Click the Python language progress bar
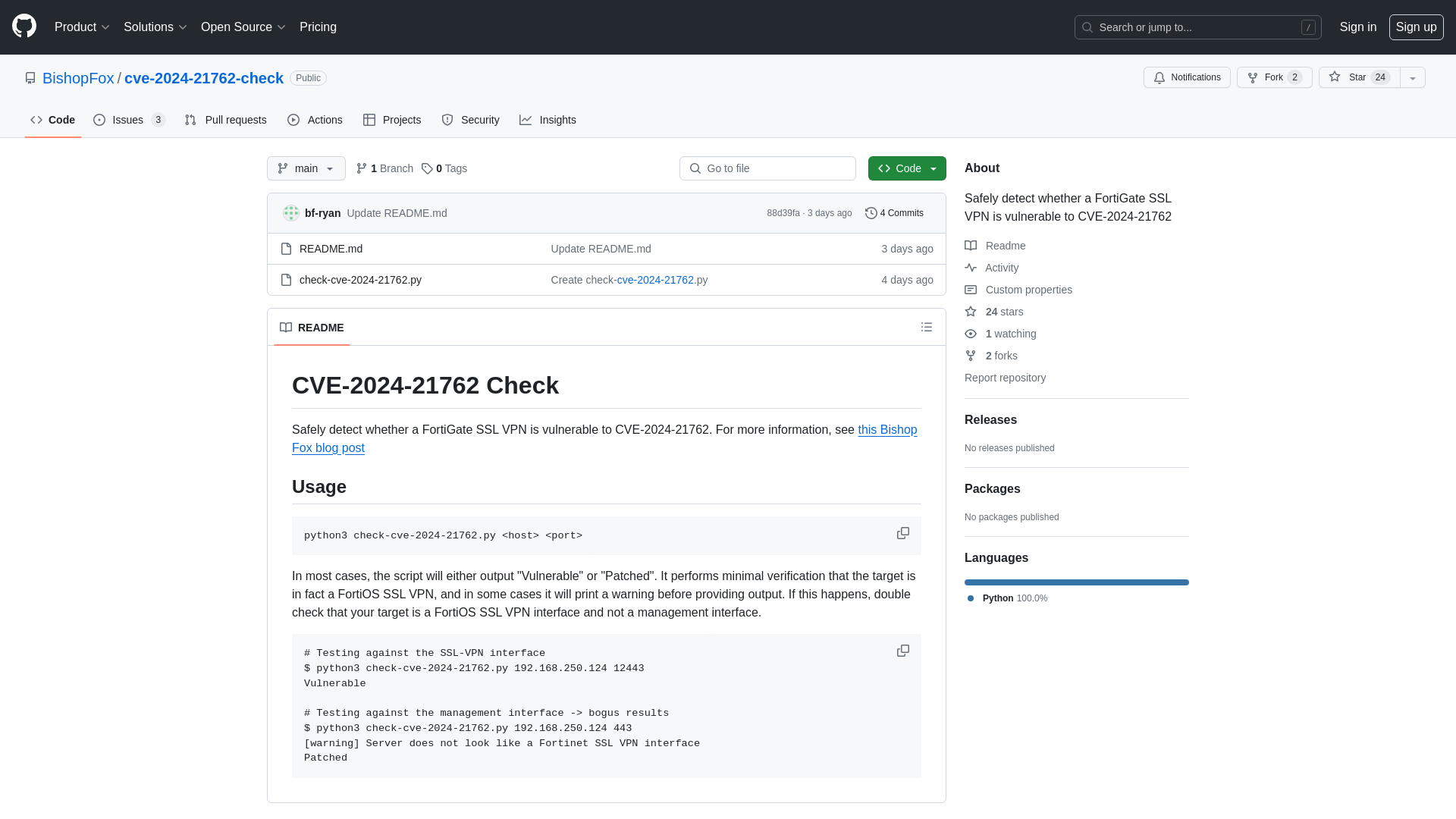 click(x=1077, y=582)
